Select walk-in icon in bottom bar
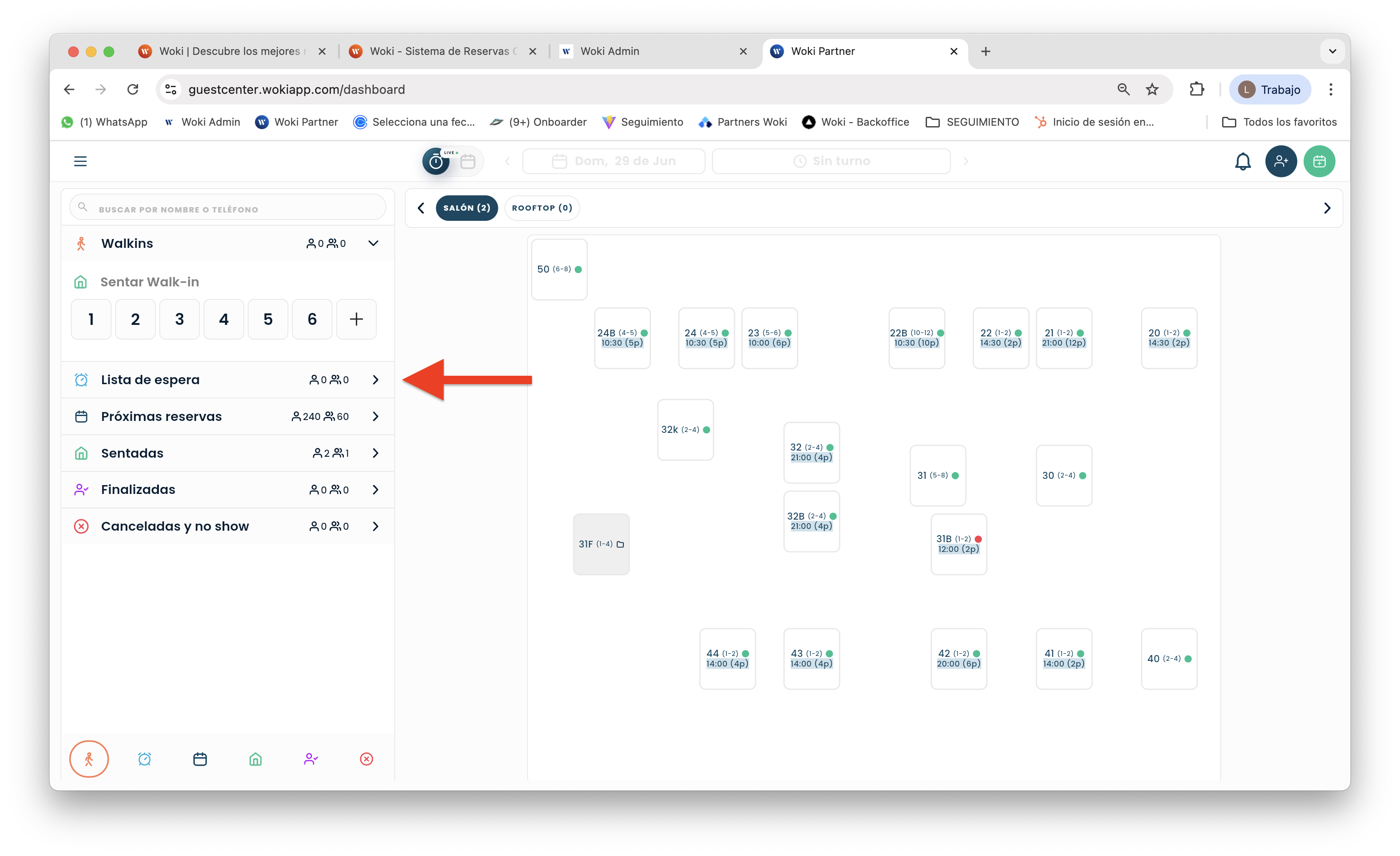The height and width of the screenshot is (856, 1400). click(89, 759)
